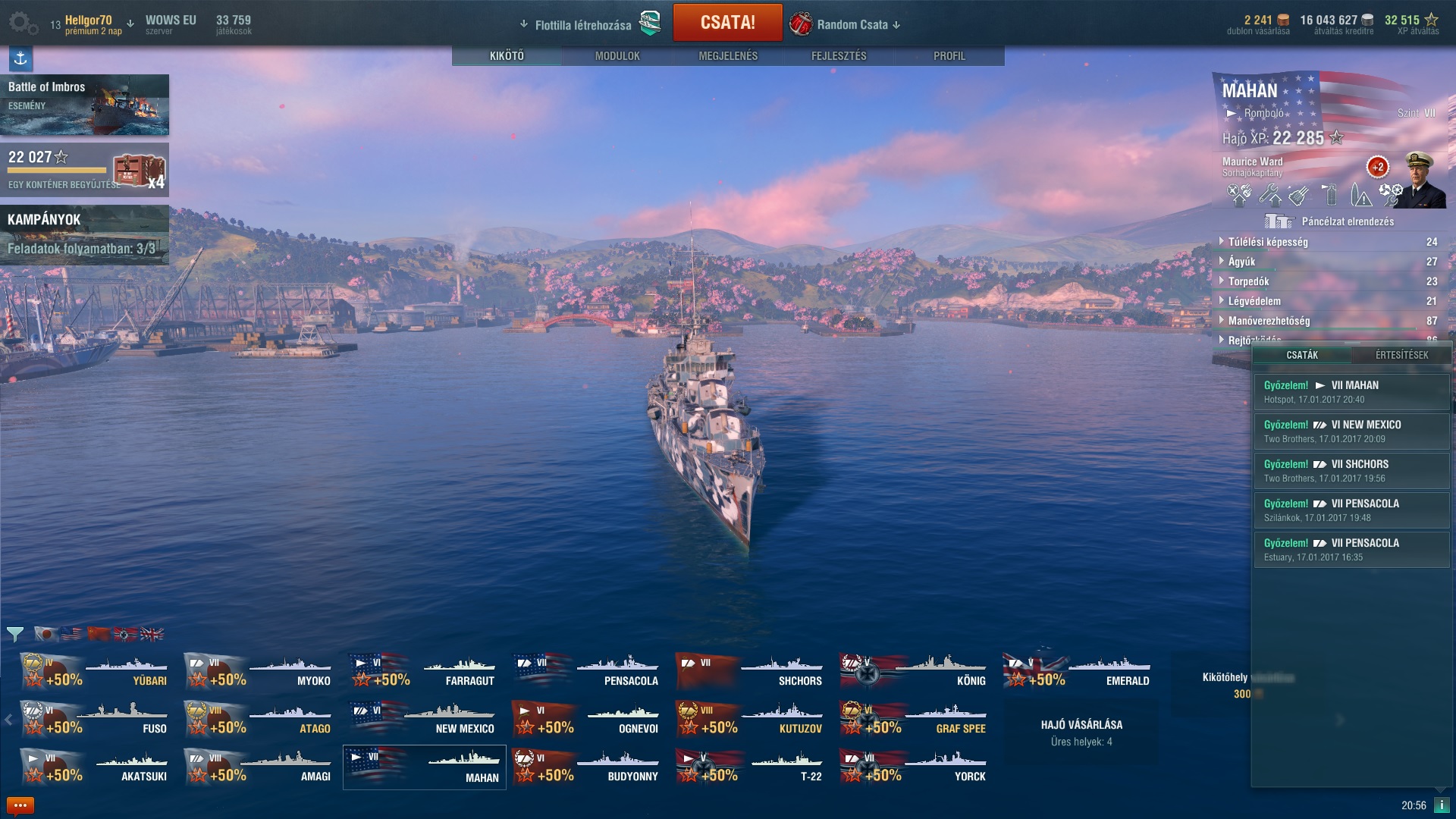This screenshot has width=1456, height=819.
Task: Toggle the USA nation flag filter
Action: pyautogui.click(x=72, y=634)
